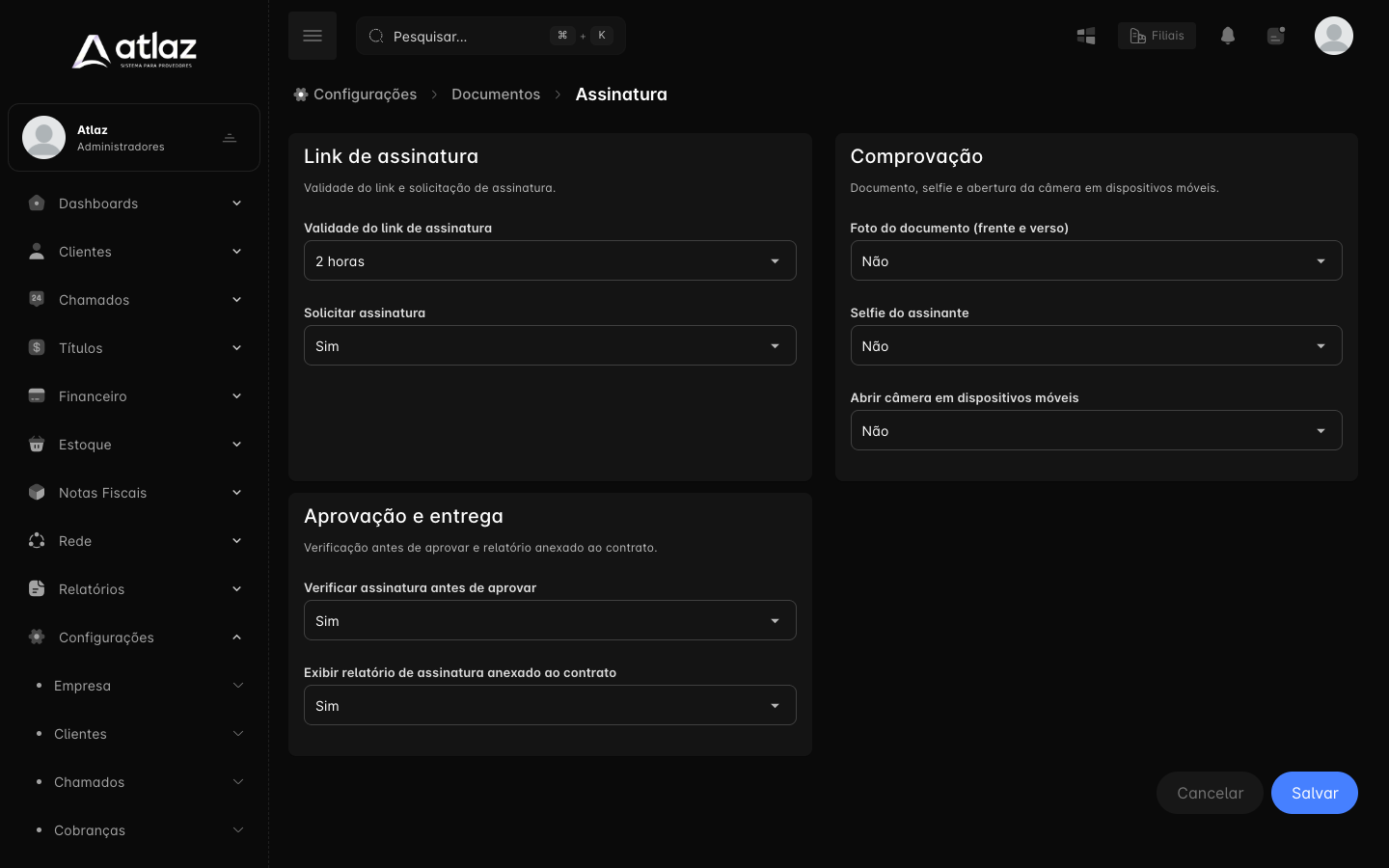The height and width of the screenshot is (868, 1389).
Task: Click the Atlaz profile avatar in sidebar
Action: tap(44, 137)
